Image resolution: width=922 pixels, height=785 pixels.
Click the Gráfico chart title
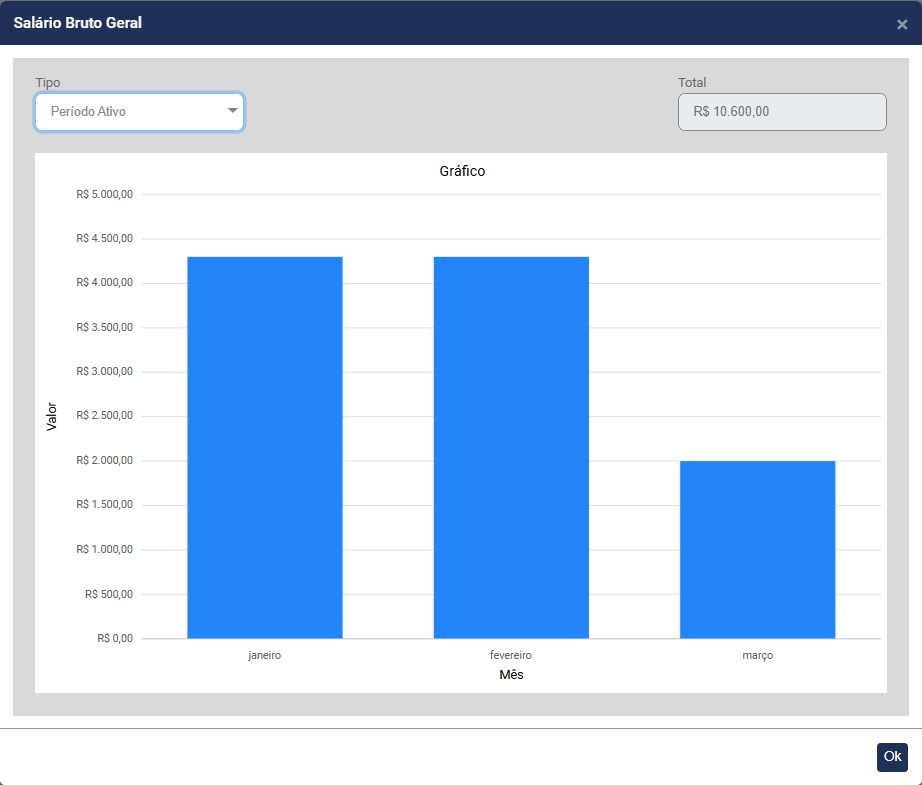click(x=462, y=171)
